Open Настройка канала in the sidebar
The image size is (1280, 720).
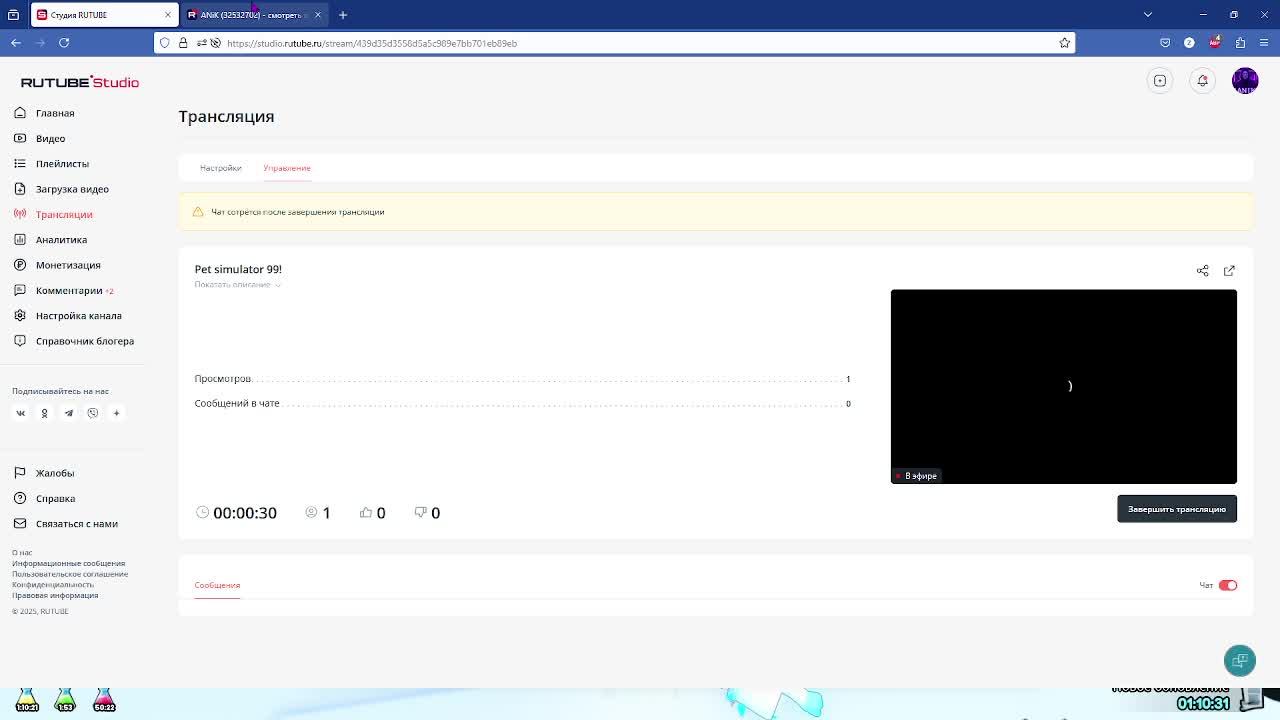coord(78,316)
